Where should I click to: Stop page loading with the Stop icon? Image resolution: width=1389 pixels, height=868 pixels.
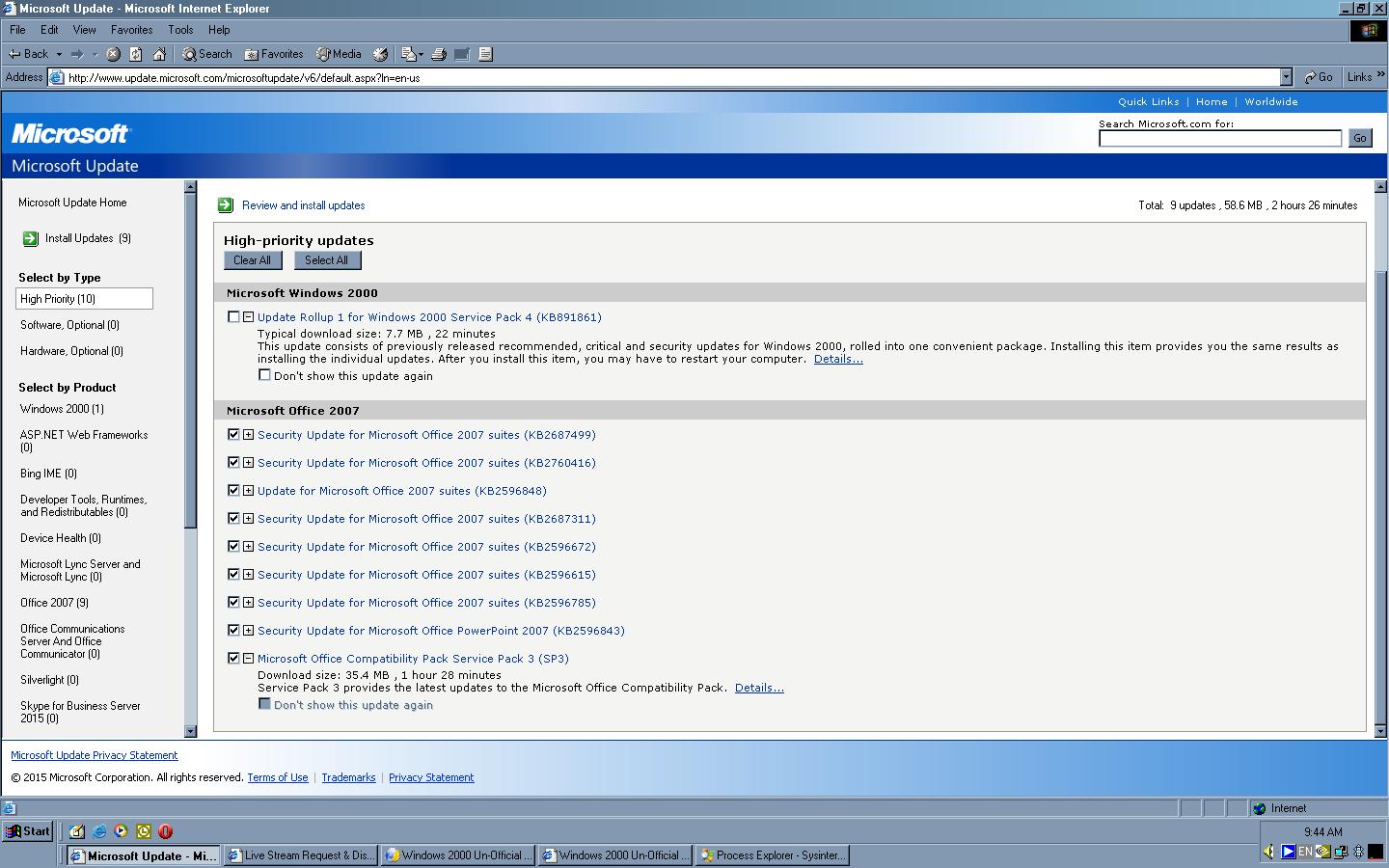click(113, 54)
